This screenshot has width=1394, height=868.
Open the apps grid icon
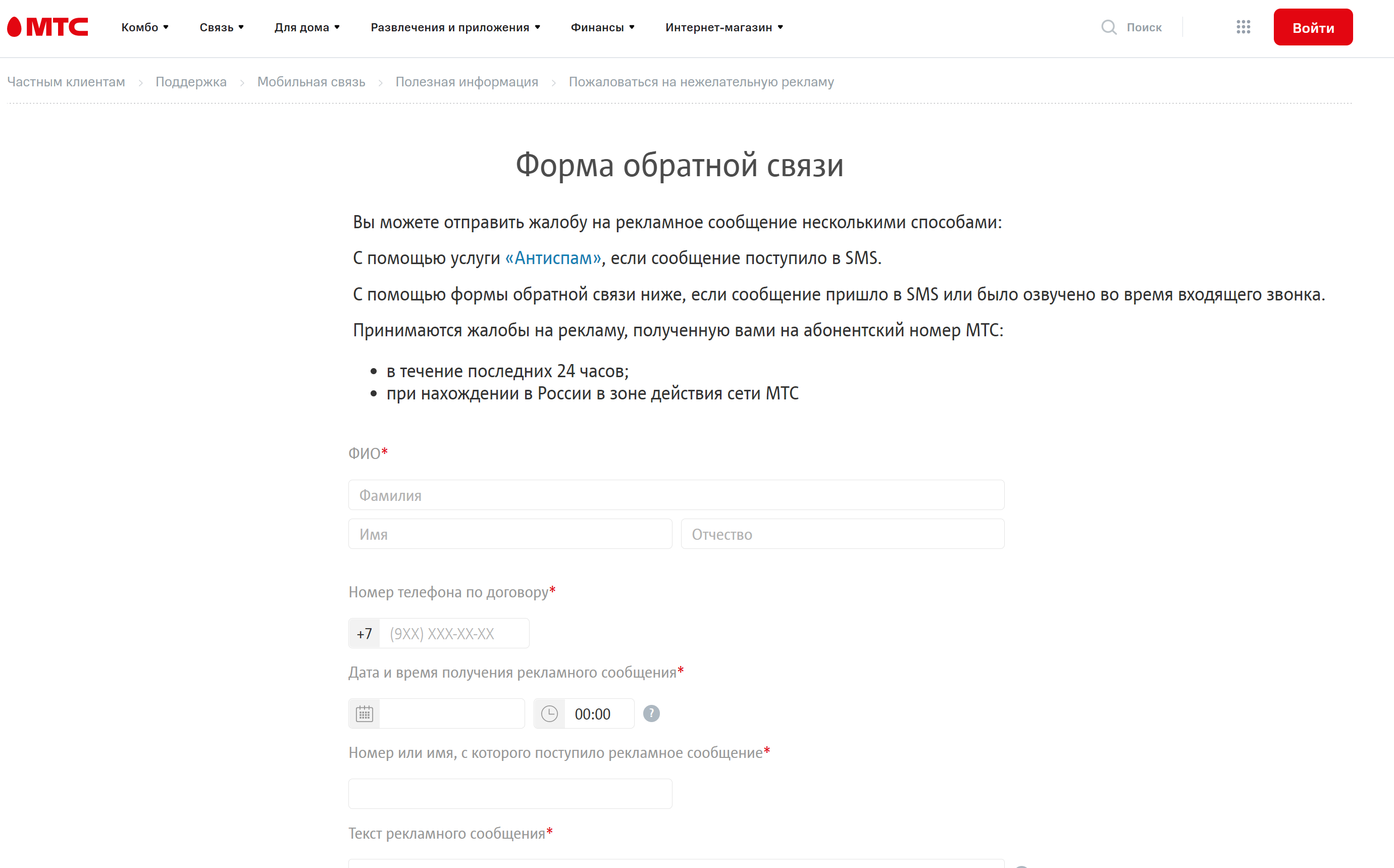(x=1243, y=27)
